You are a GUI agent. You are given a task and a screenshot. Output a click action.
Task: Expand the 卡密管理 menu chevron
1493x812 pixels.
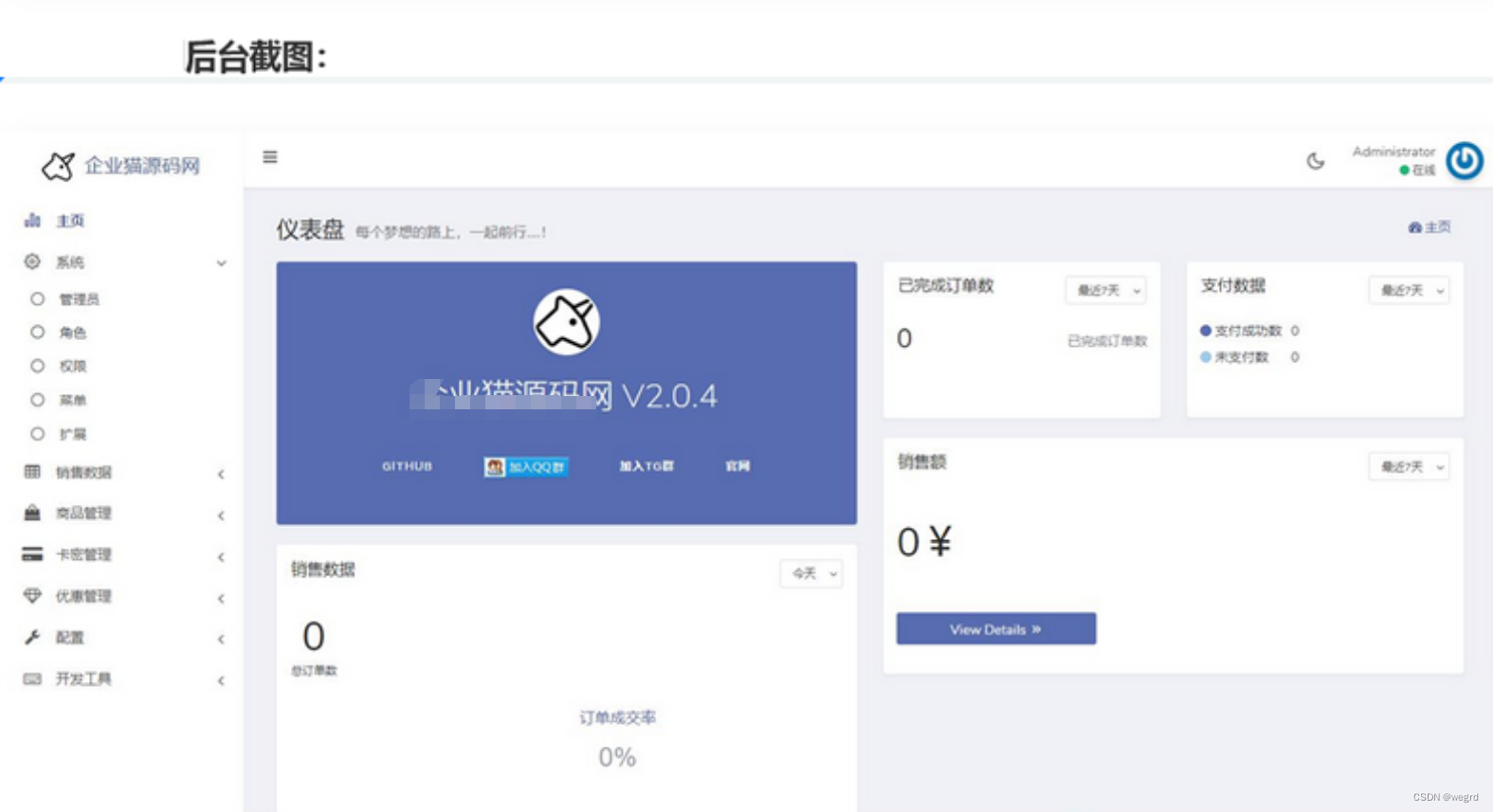pyautogui.click(x=221, y=557)
